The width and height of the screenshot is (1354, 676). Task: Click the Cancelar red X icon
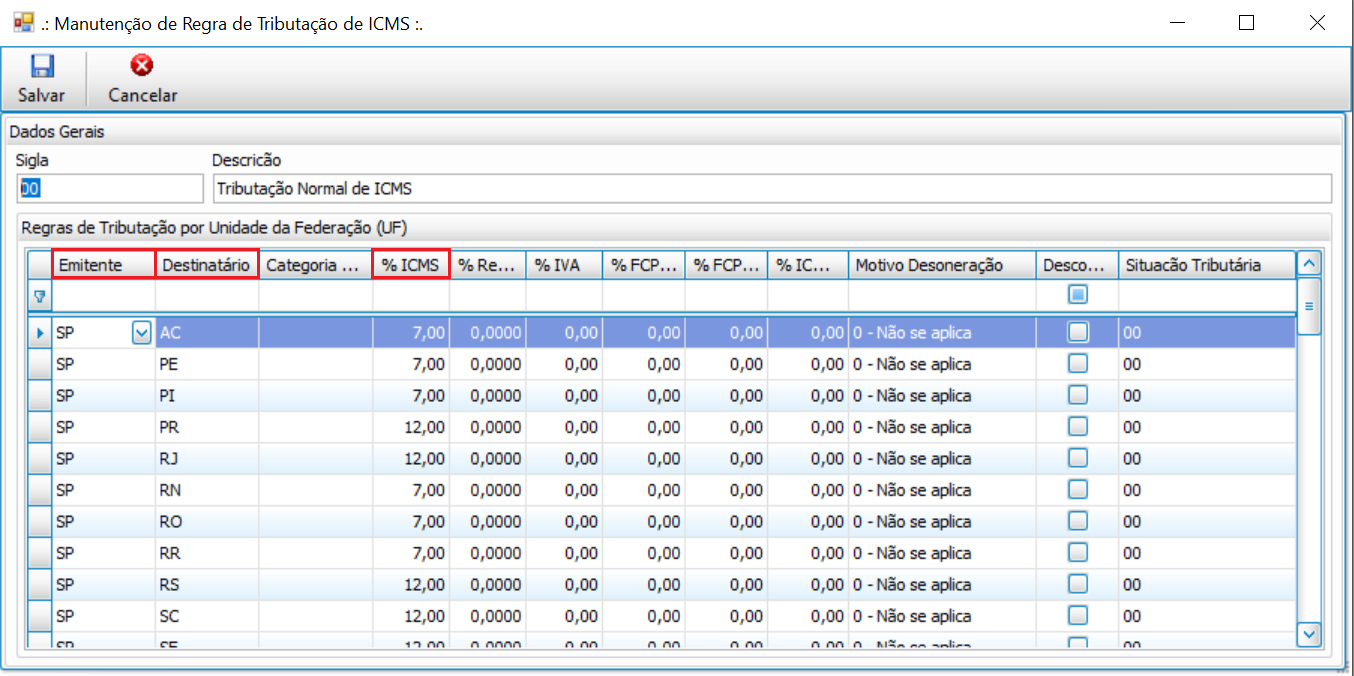click(142, 67)
